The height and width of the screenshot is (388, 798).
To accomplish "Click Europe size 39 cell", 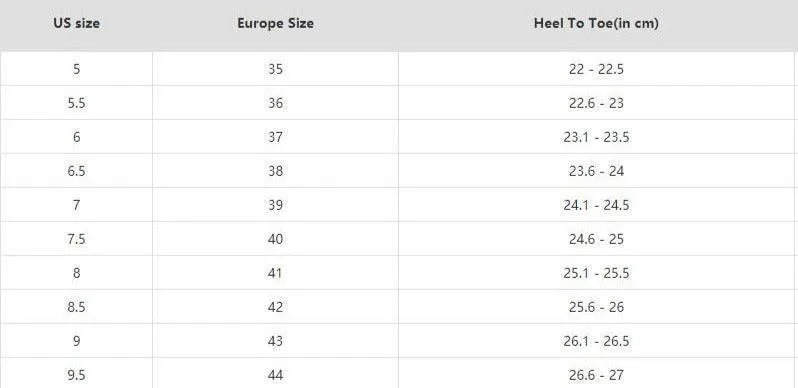I will (x=275, y=205).
